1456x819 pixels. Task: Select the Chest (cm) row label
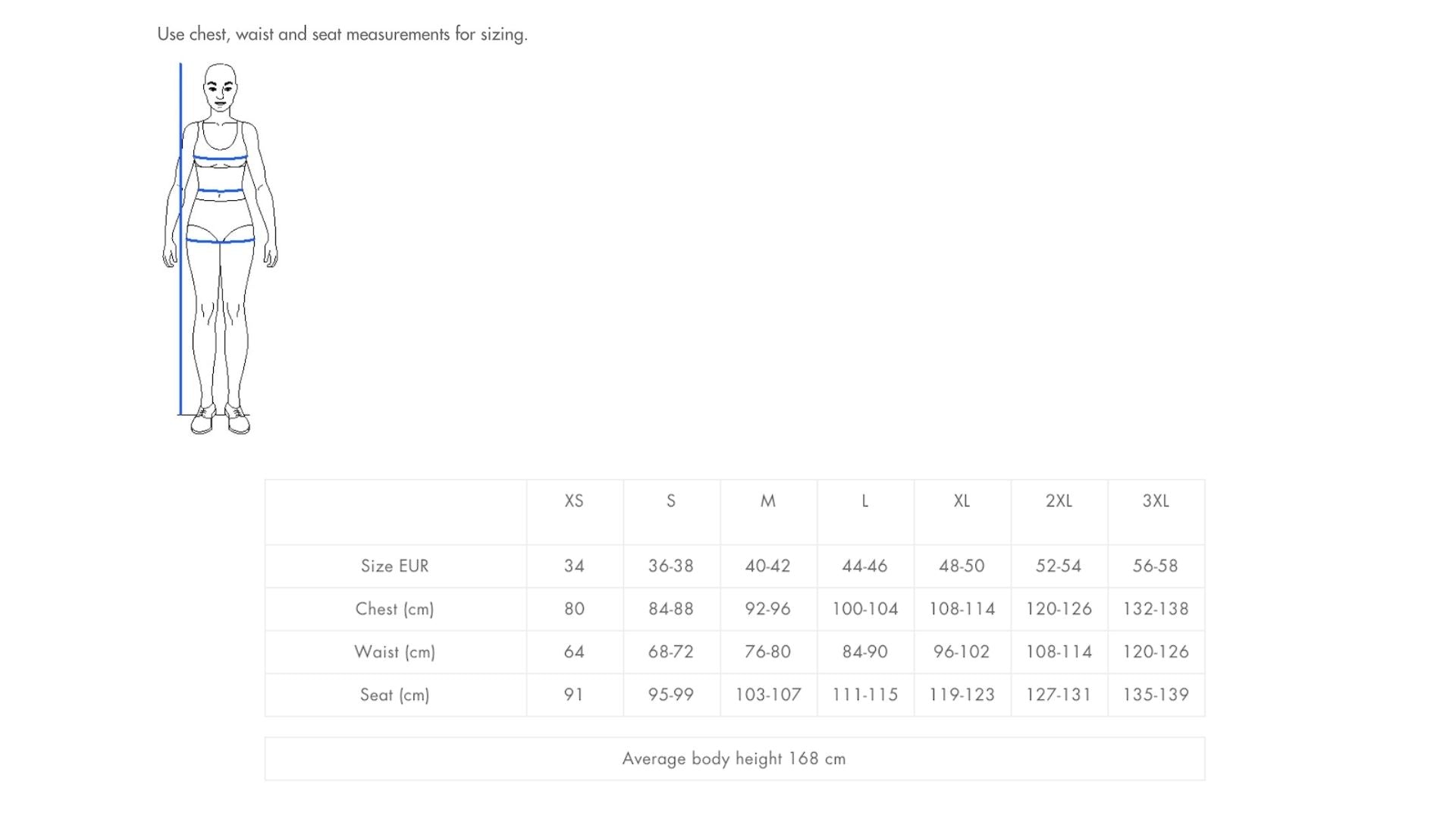click(x=394, y=609)
